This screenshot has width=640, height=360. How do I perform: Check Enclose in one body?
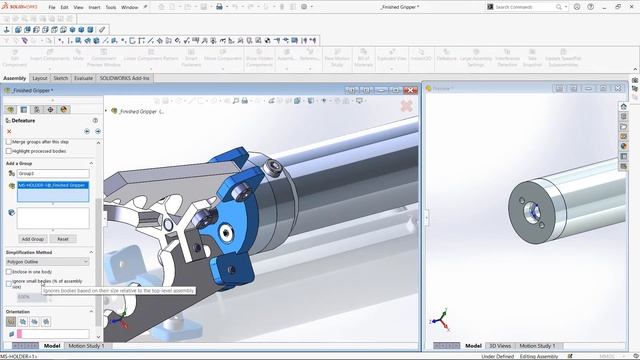click(9, 271)
